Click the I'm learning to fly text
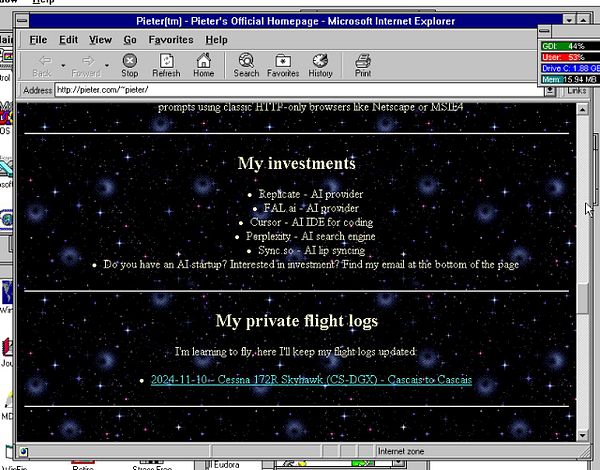This screenshot has width=600, height=470. pos(295,351)
